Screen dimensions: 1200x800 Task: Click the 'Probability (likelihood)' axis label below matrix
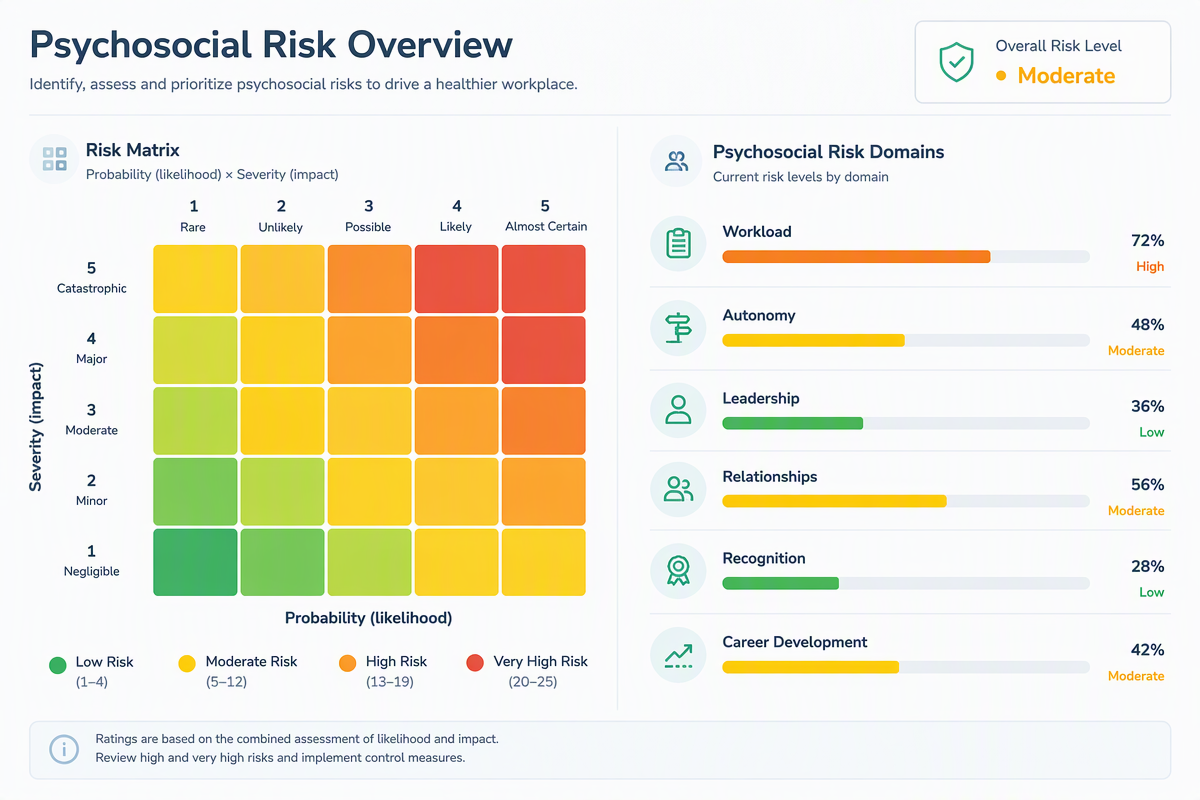point(368,618)
